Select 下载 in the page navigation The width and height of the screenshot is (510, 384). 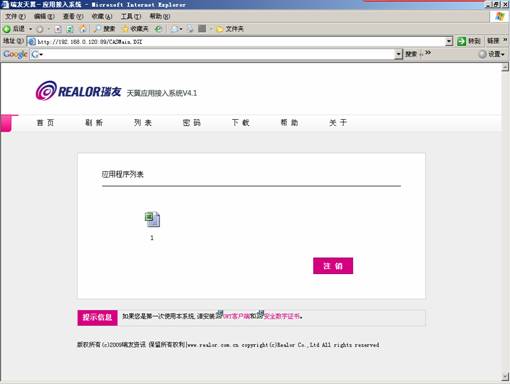pyautogui.click(x=241, y=123)
